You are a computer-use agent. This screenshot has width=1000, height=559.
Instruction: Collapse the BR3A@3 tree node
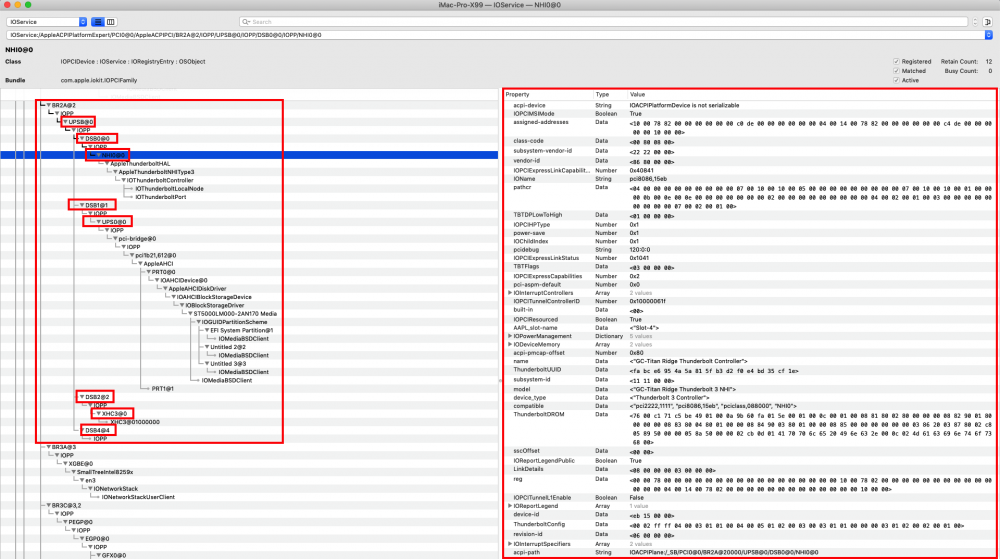(x=48, y=447)
